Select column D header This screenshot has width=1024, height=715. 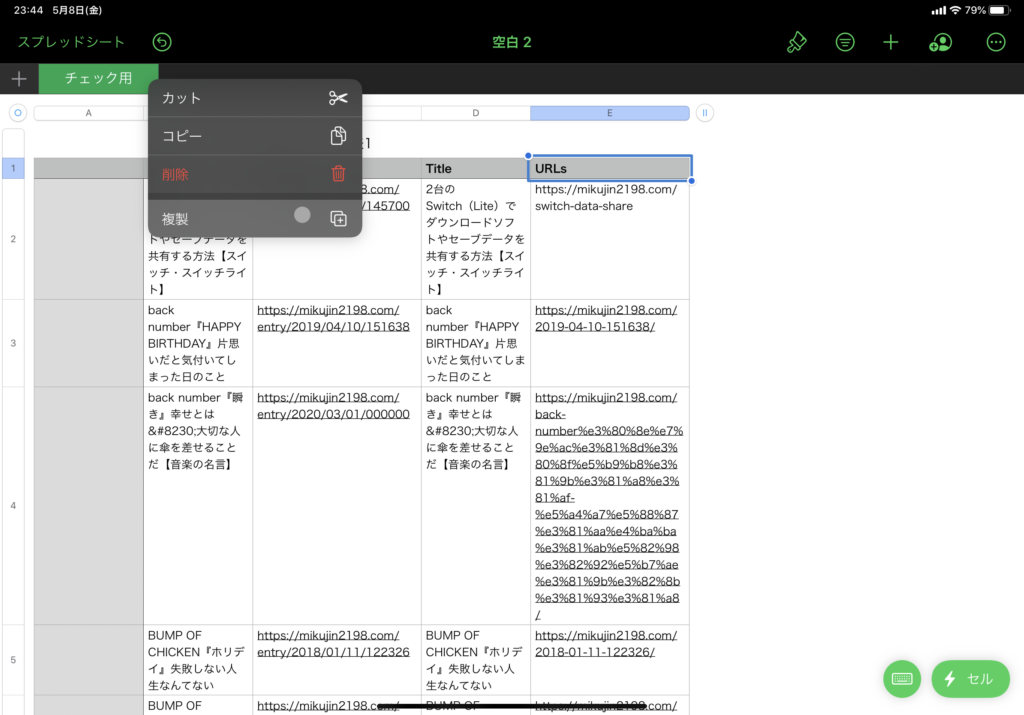point(475,113)
